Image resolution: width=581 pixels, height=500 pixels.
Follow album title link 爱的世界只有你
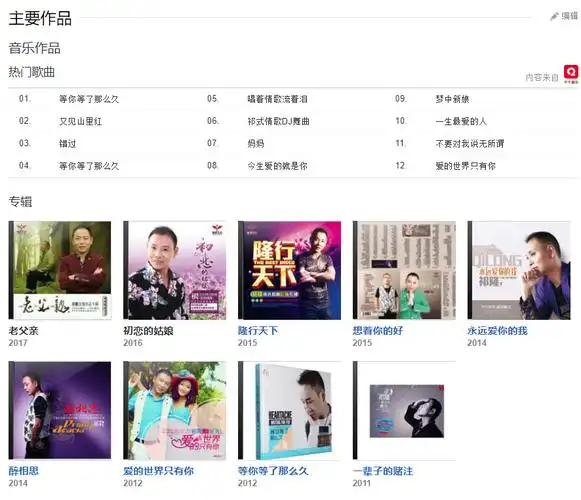pos(159,471)
